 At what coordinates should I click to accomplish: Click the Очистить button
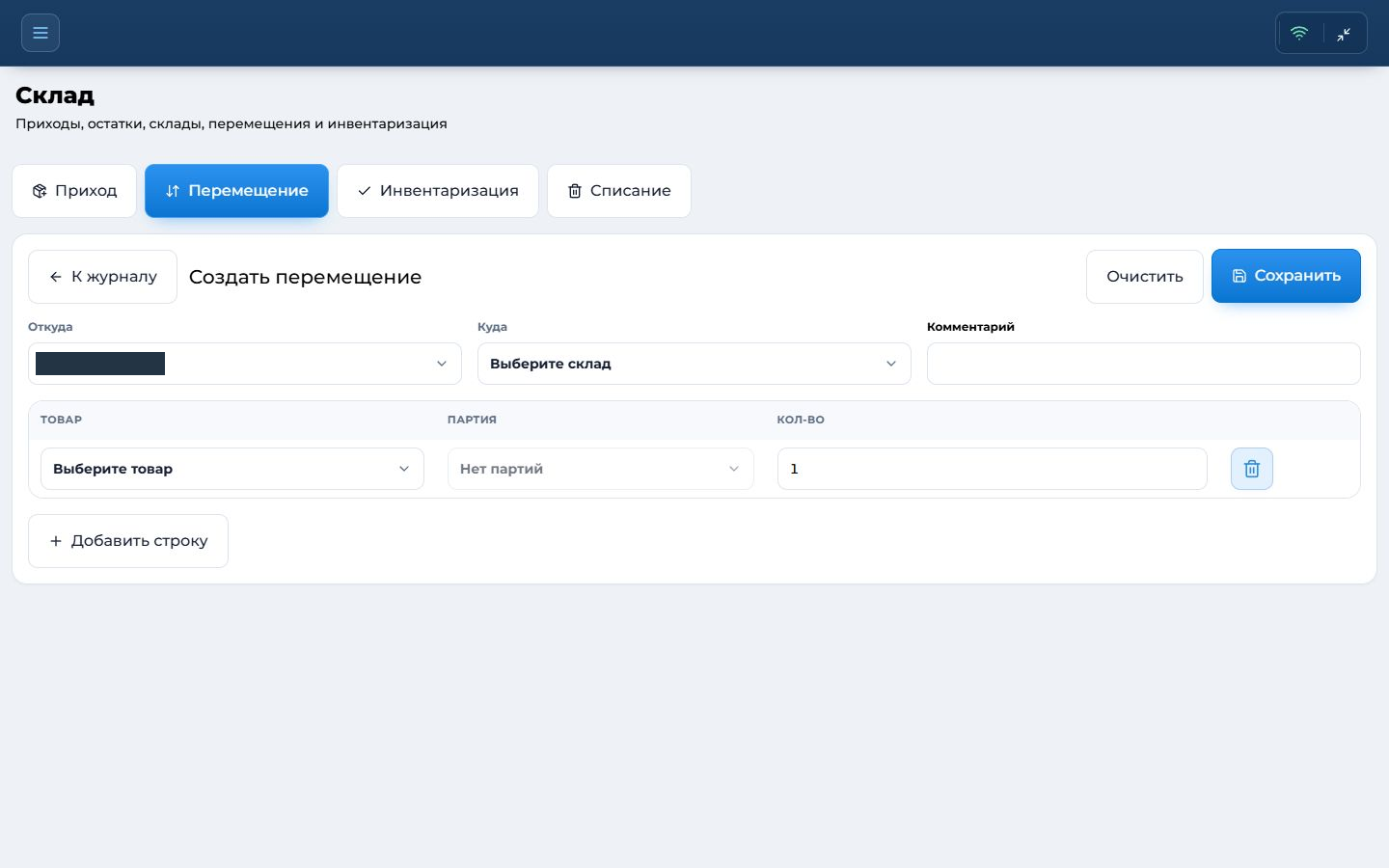(1145, 277)
